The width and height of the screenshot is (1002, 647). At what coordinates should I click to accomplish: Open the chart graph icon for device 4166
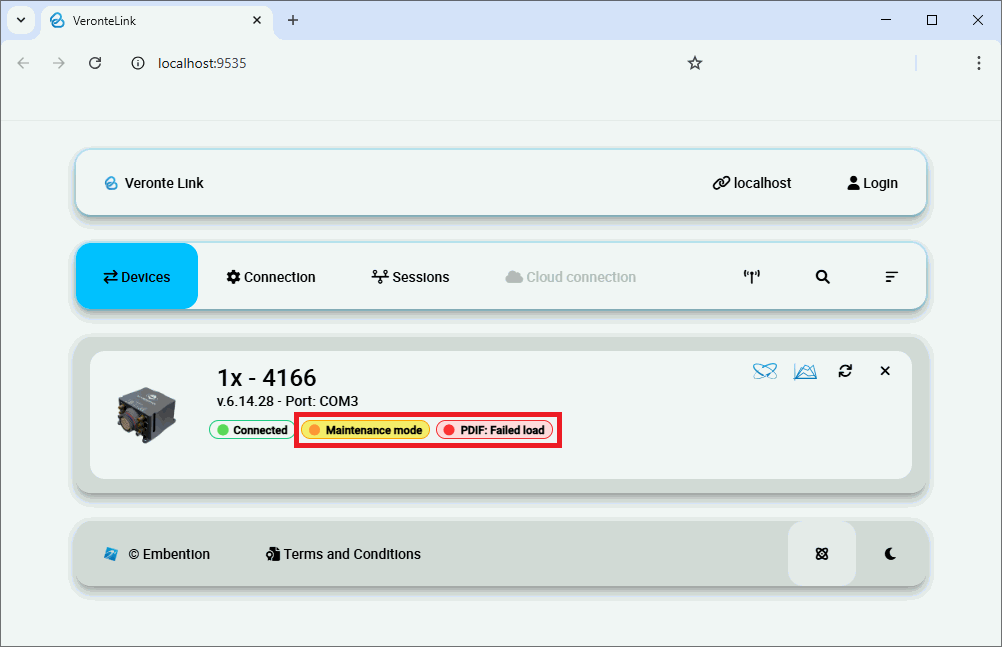pos(805,371)
